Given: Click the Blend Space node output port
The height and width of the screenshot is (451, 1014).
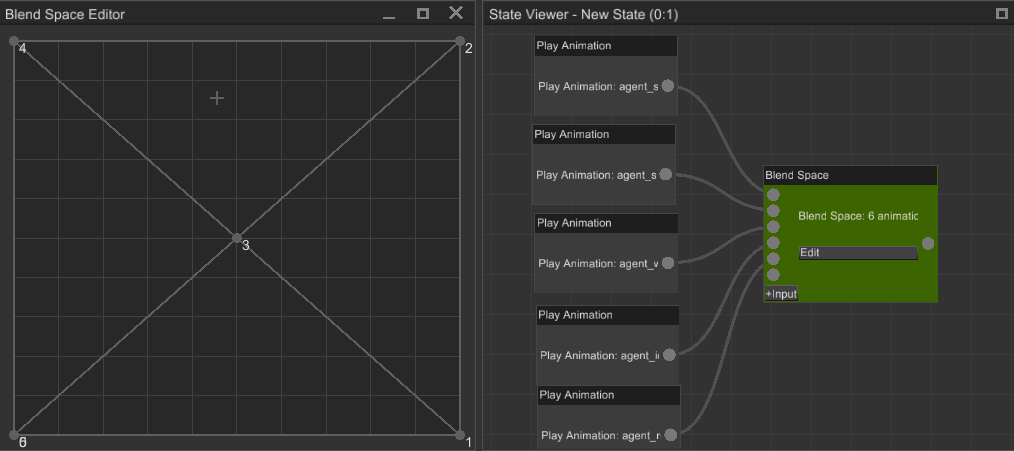Looking at the screenshot, I should 928,243.
